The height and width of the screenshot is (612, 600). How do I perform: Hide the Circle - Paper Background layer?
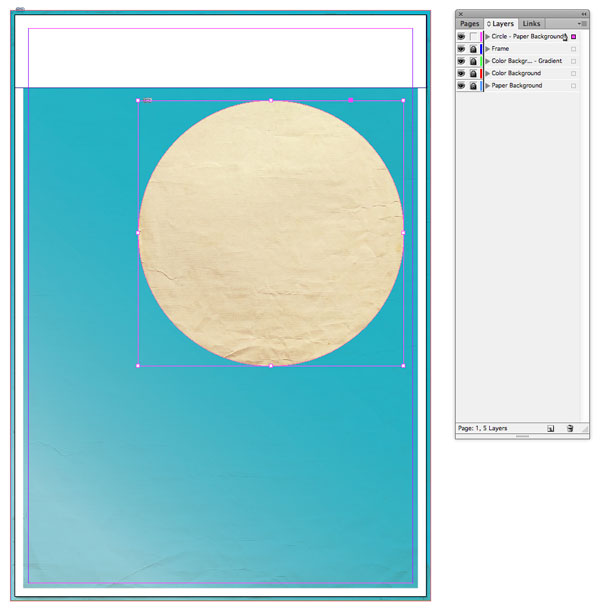pyautogui.click(x=461, y=37)
